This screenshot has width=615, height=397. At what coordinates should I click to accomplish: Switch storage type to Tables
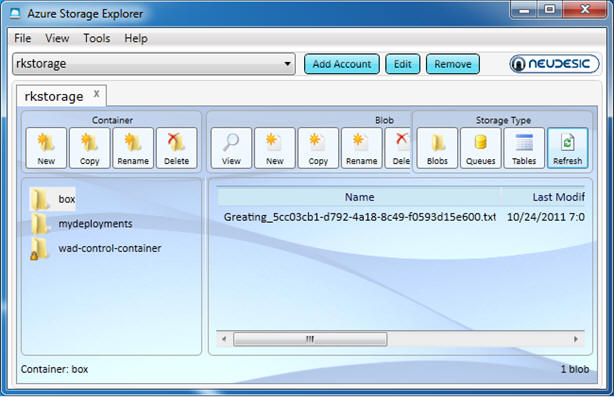[524, 148]
